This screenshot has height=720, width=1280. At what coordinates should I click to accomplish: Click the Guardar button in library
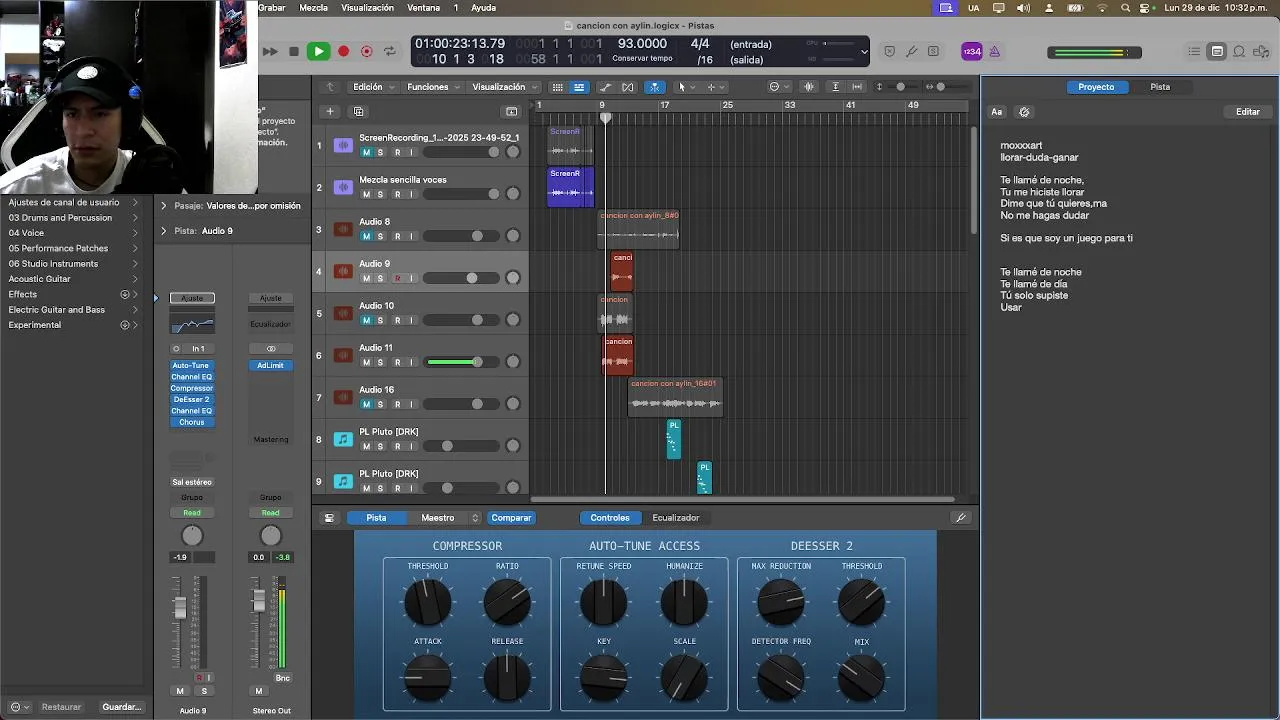[x=121, y=707]
